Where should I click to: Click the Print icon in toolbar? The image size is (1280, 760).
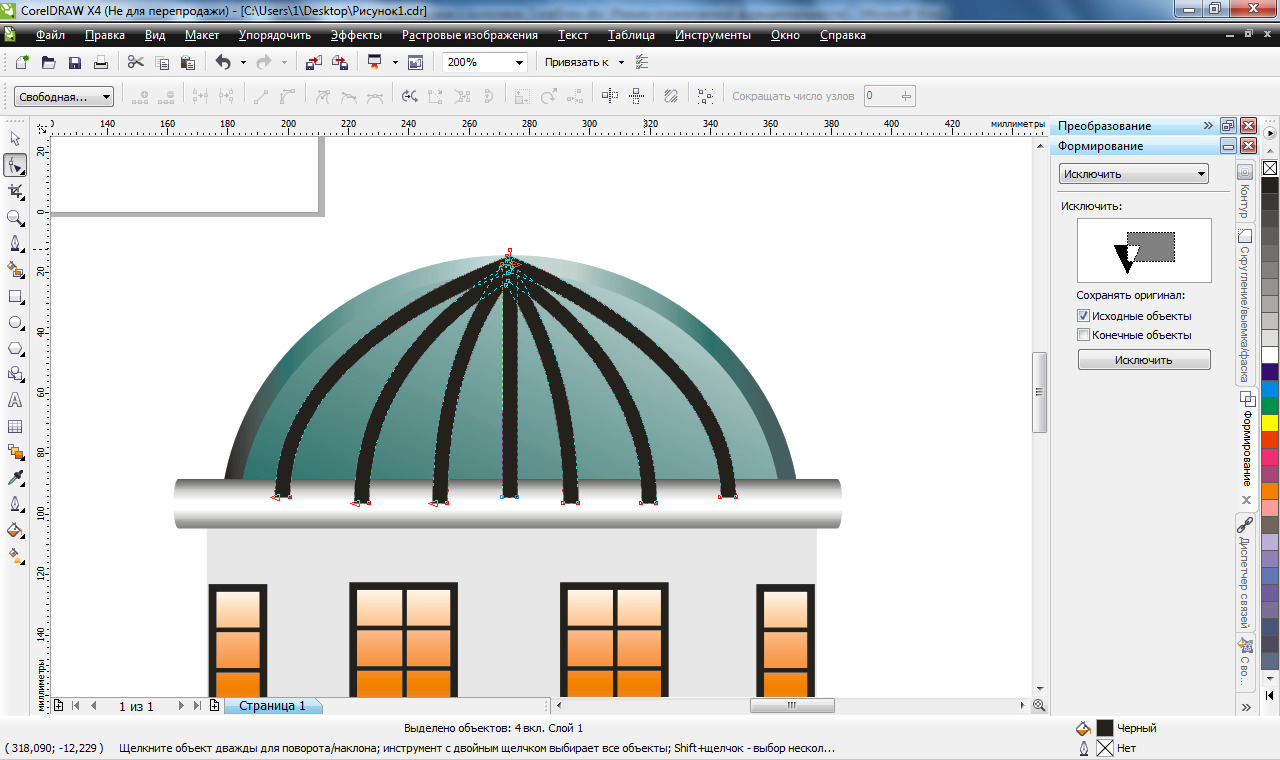tap(100, 63)
